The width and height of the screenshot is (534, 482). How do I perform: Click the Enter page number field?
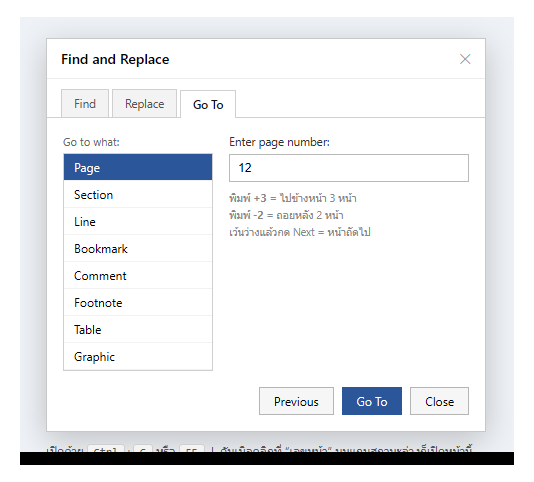(x=349, y=168)
